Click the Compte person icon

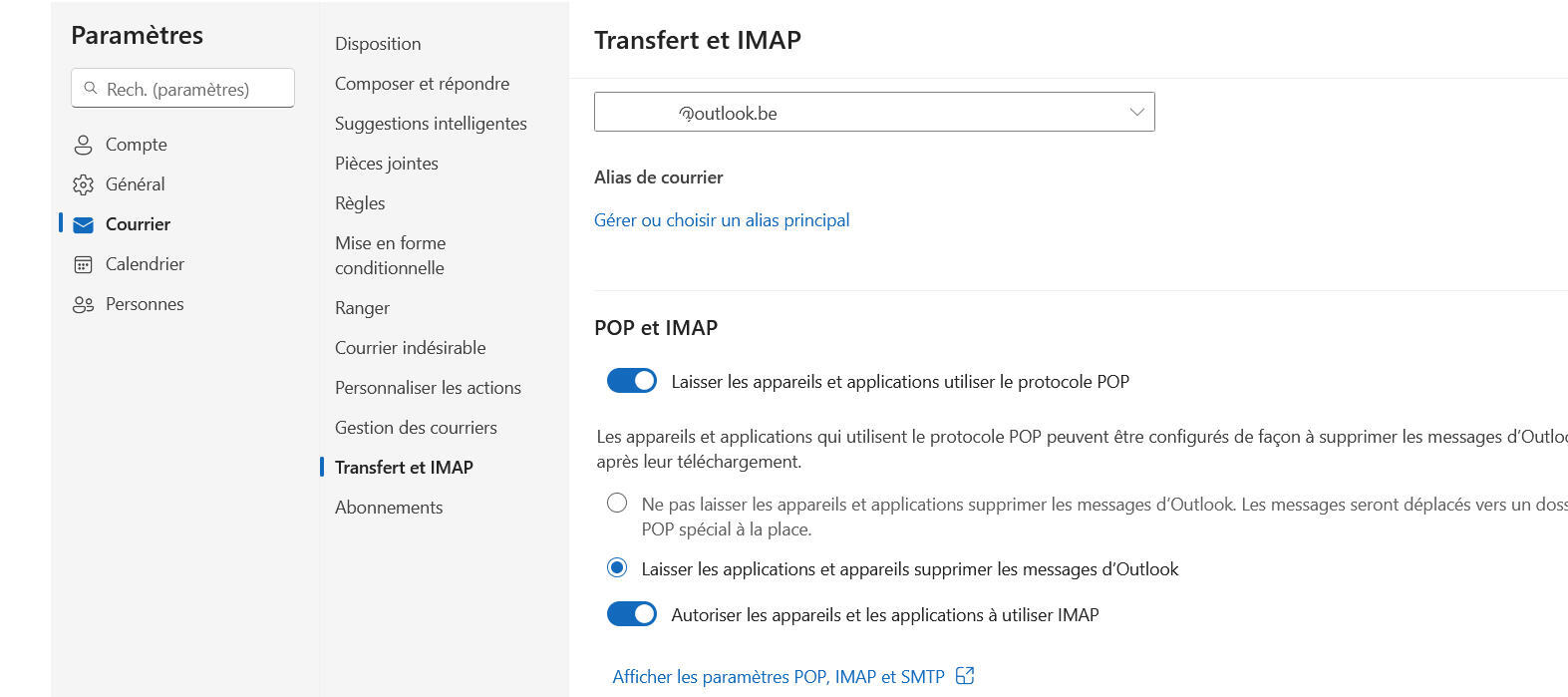pos(84,145)
